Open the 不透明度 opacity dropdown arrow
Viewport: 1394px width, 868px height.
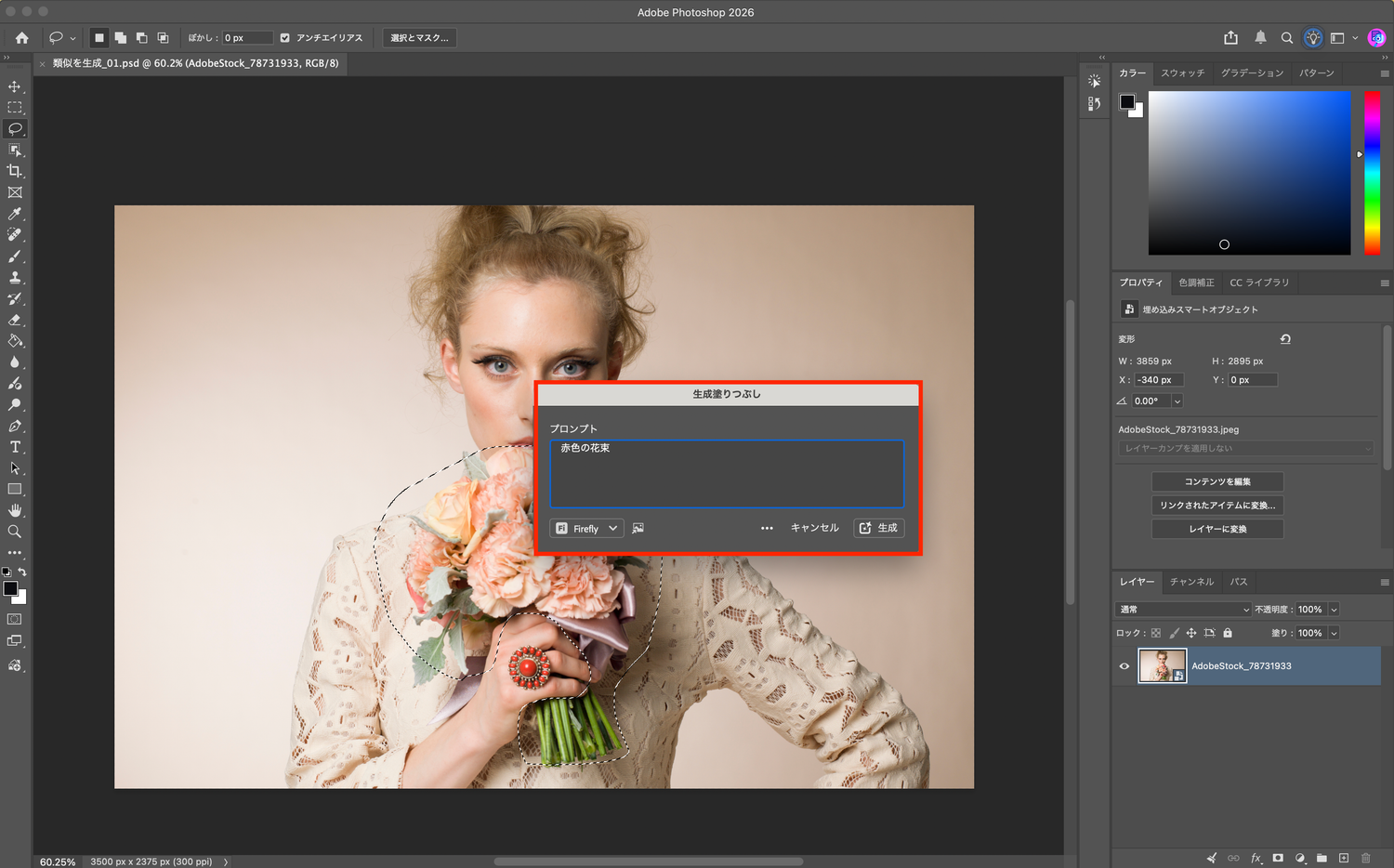pyautogui.click(x=1334, y=610)
